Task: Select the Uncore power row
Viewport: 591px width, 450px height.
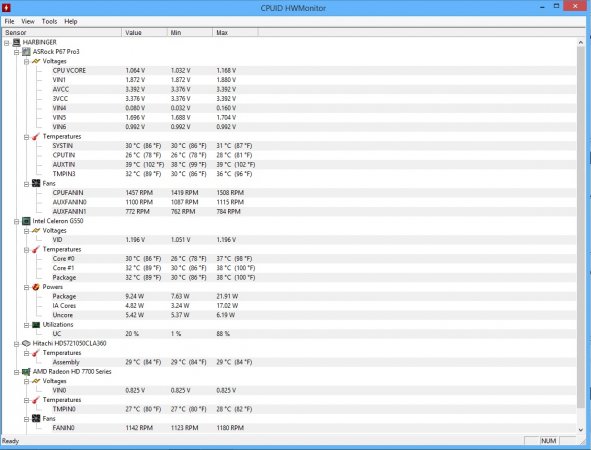Action: (x=289, y=315)
